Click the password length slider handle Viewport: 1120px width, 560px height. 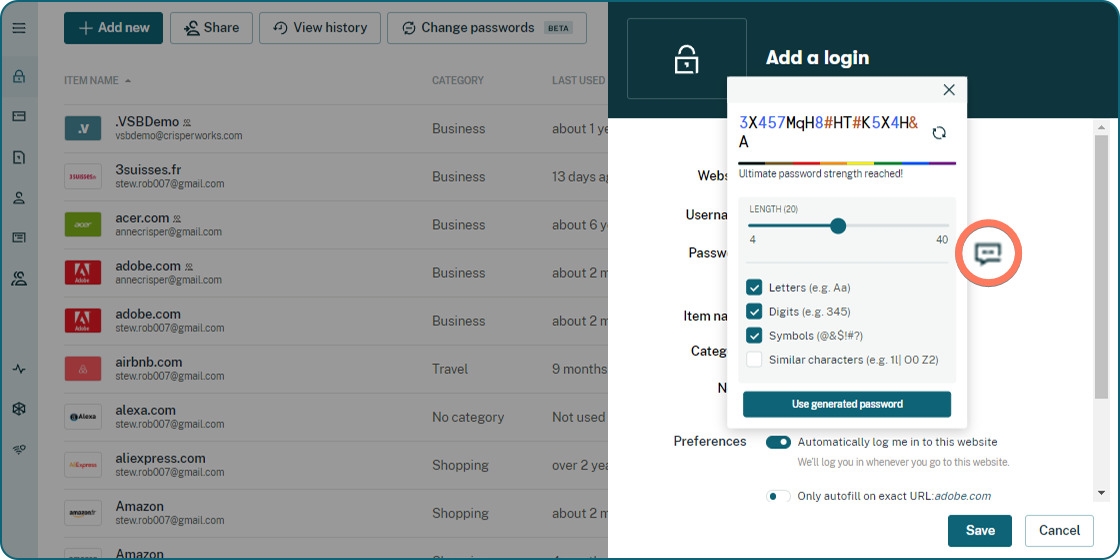[x=839, y=226]
